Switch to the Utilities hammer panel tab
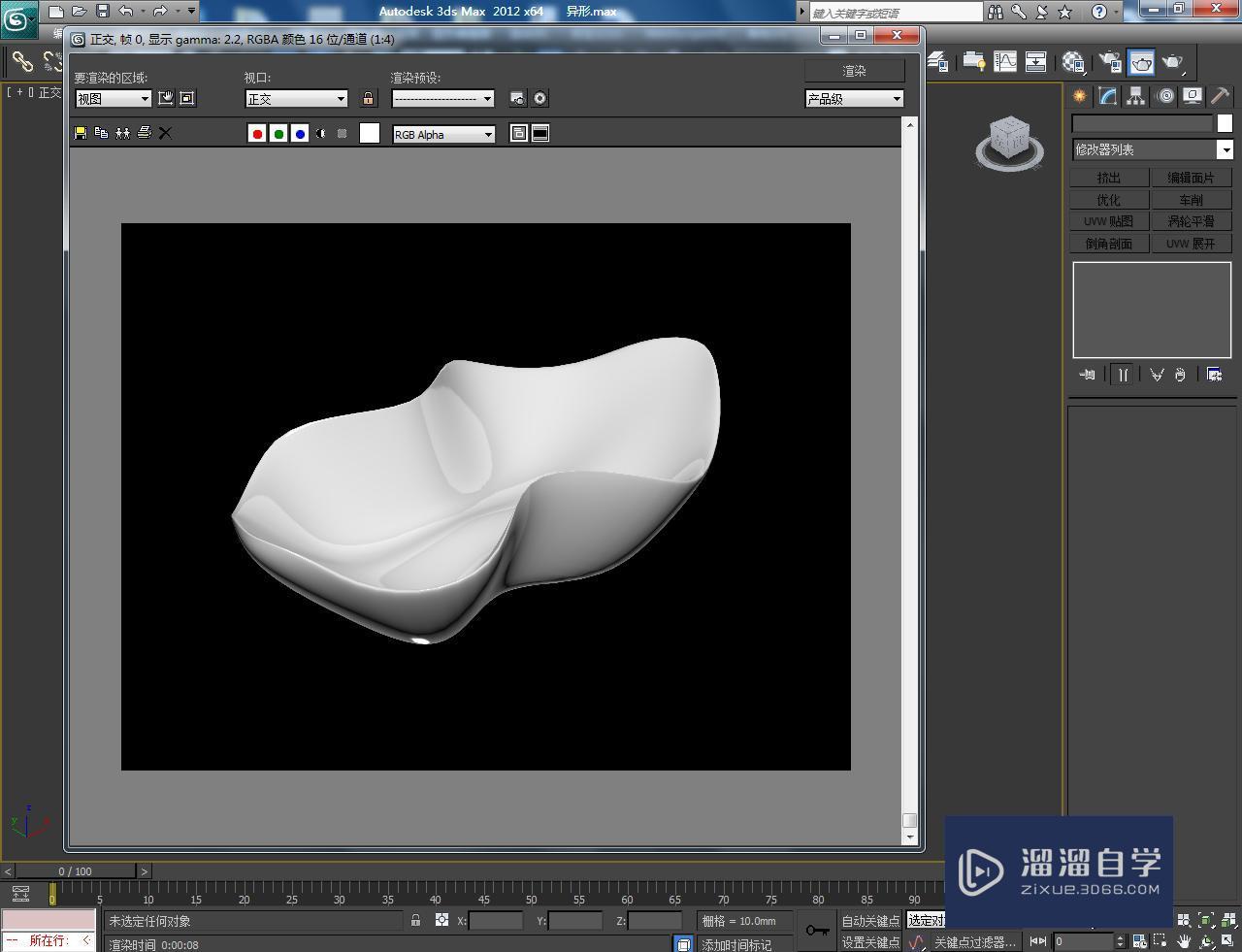1242x952 pixels. (1219, 95)
